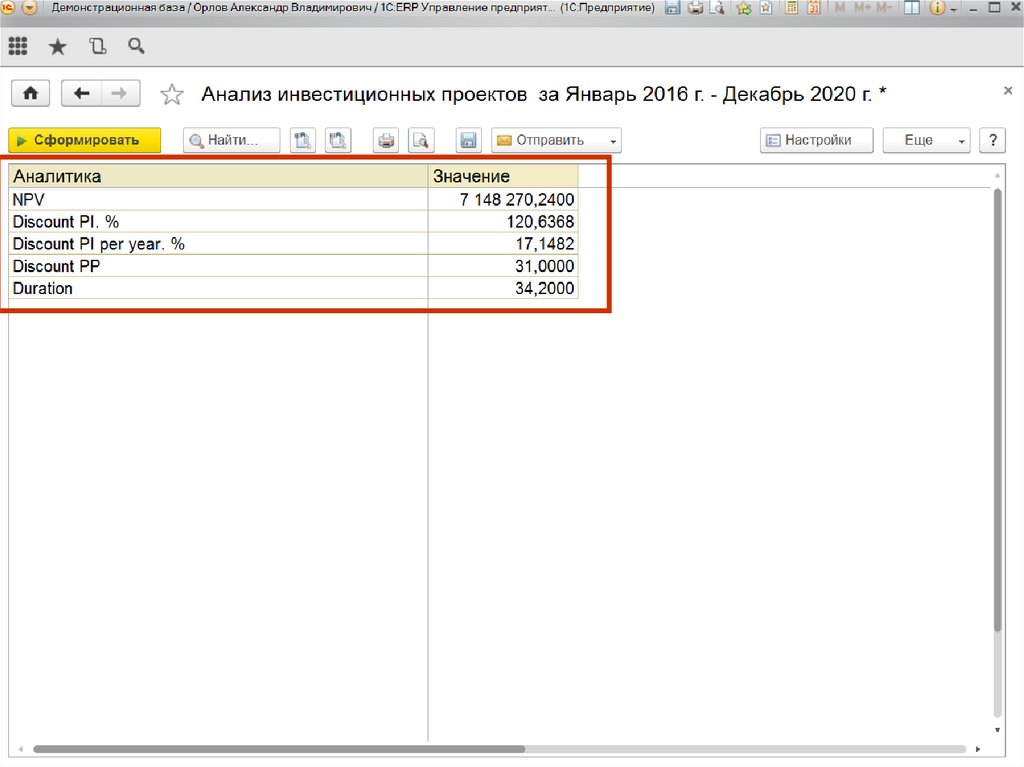Select the Duration cell
The width and height of the screenshot is (1024, 767).
pos(218,288)
